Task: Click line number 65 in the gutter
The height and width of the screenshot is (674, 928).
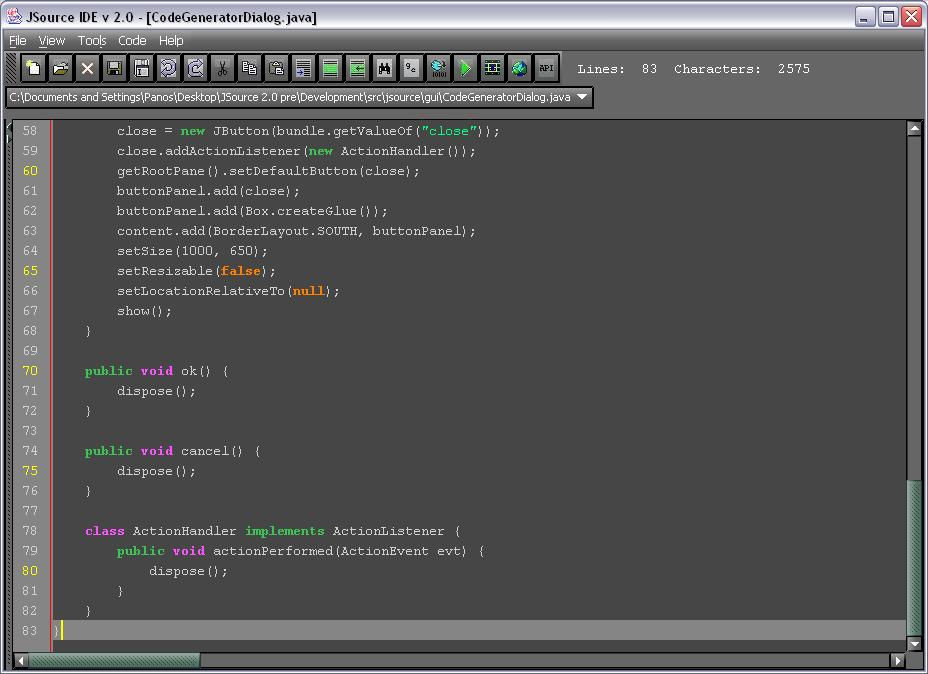Action: [30, 270]
